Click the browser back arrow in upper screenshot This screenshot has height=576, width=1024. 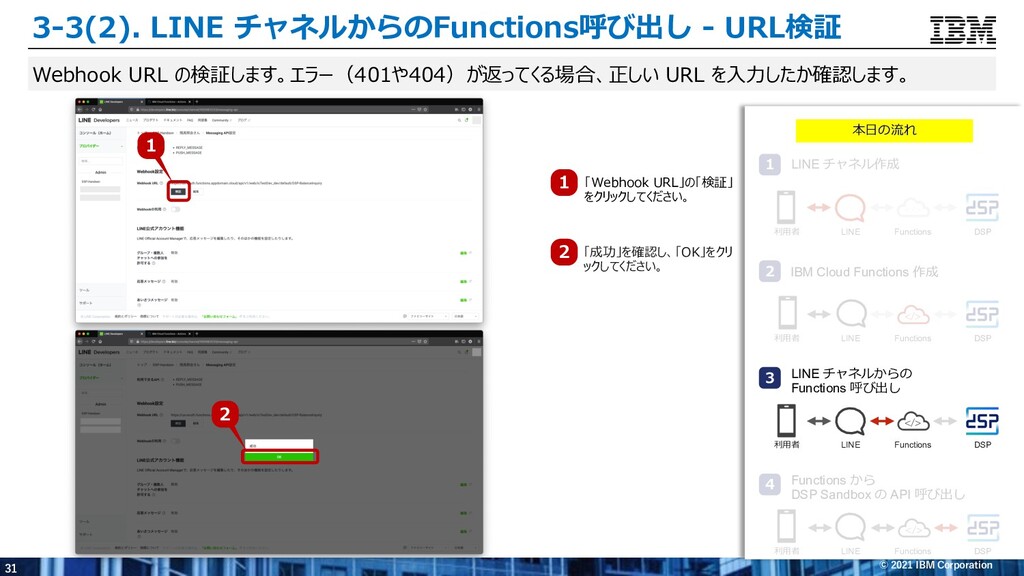(x=79, y=110)
